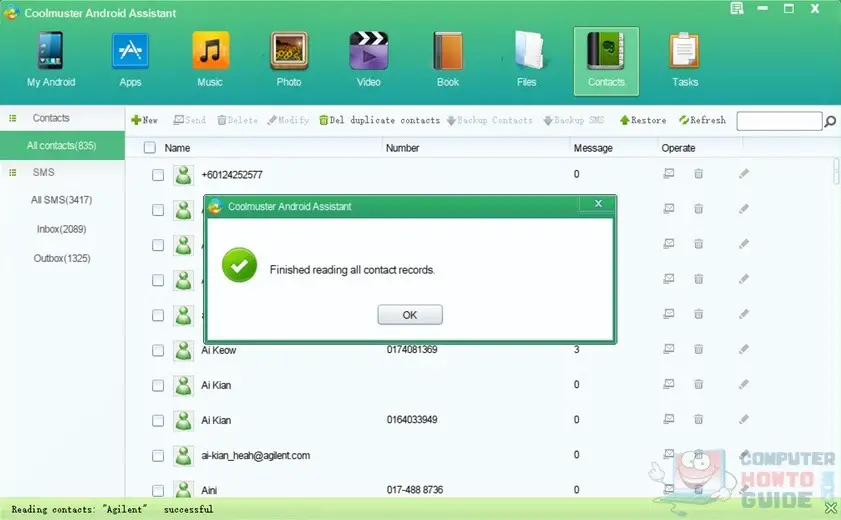Screen dimensions: 841x520
Task: Select All SMS(3417) in sidebar
Action: (62, 200)
